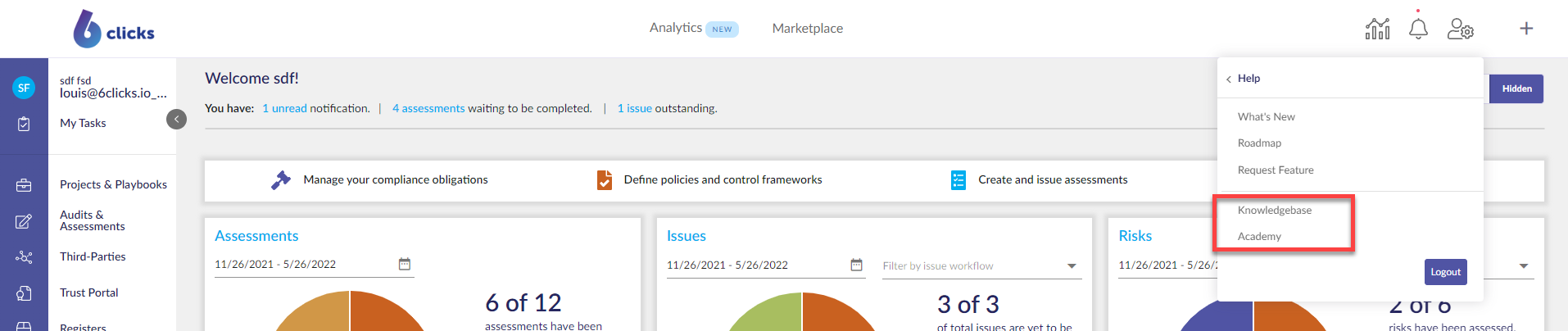Open the 1 issue outstanding link
This screenshot has width=1568, height=331.
pos(635,108)
